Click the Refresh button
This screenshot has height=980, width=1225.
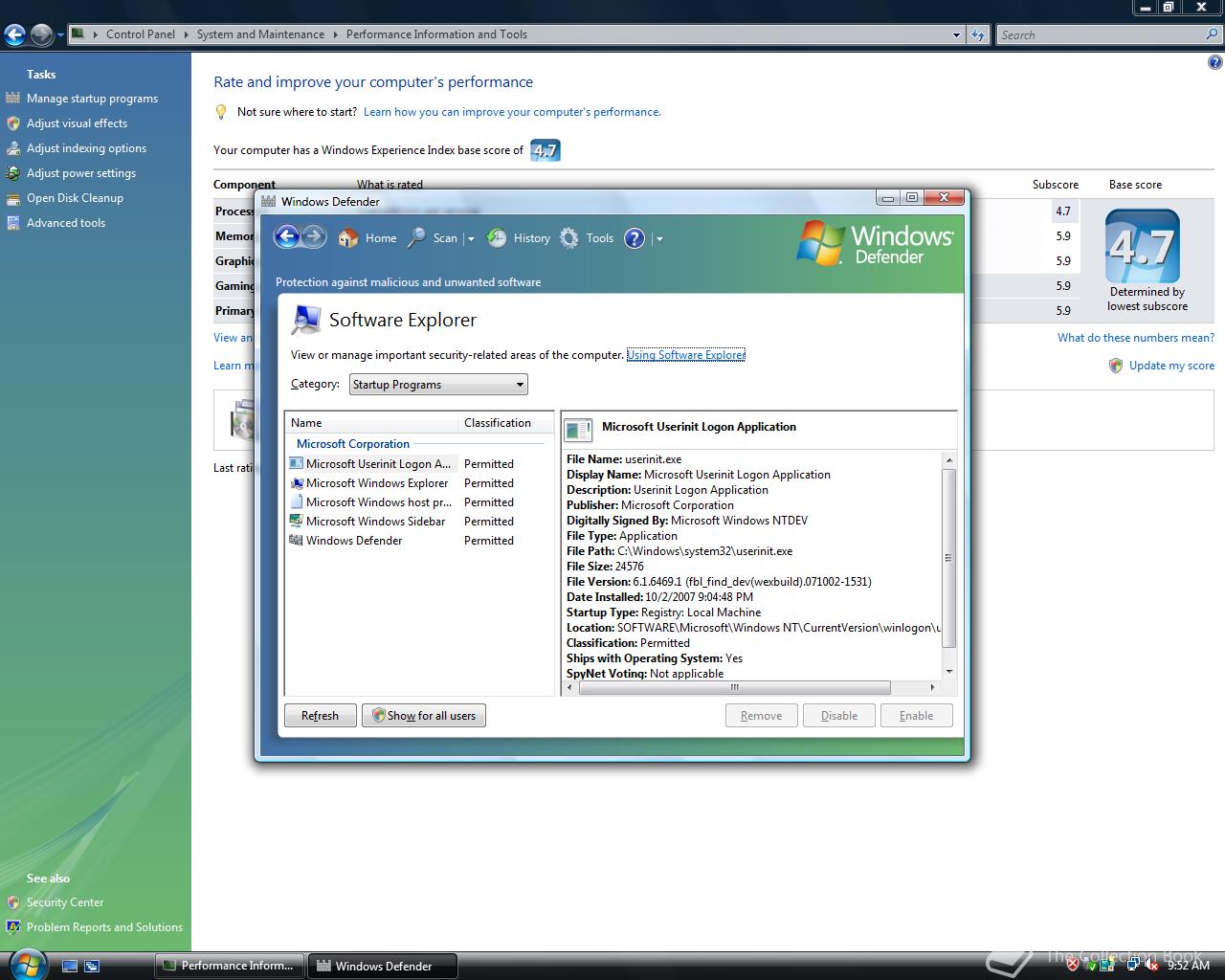click(320, 716)
